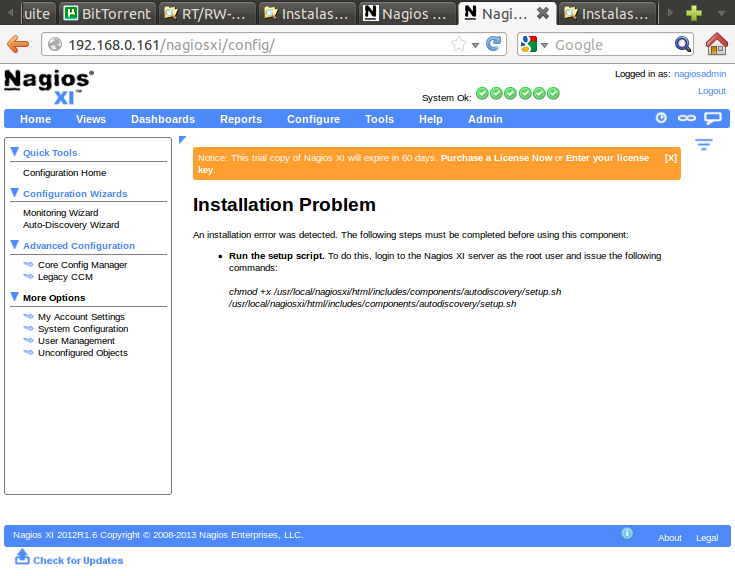
Task: Open the Home menu
Action: [x=36, y=119]
